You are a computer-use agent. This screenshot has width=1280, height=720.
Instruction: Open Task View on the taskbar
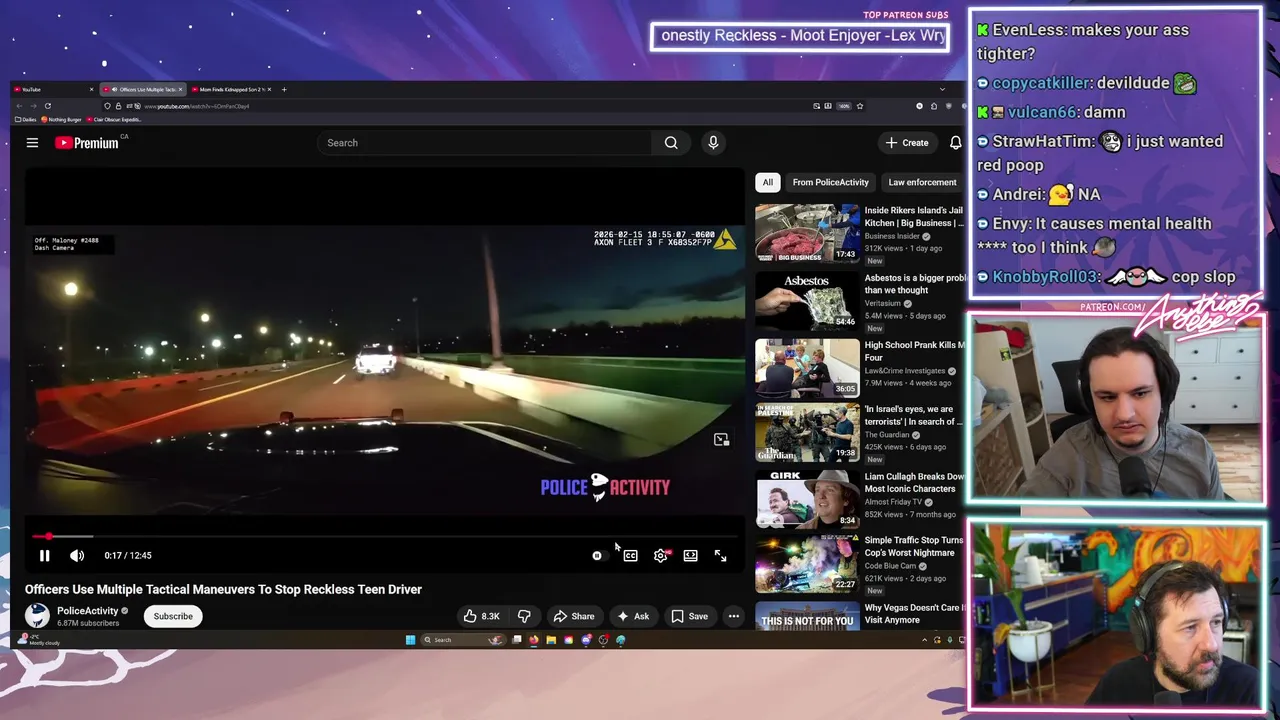(517, 640)
